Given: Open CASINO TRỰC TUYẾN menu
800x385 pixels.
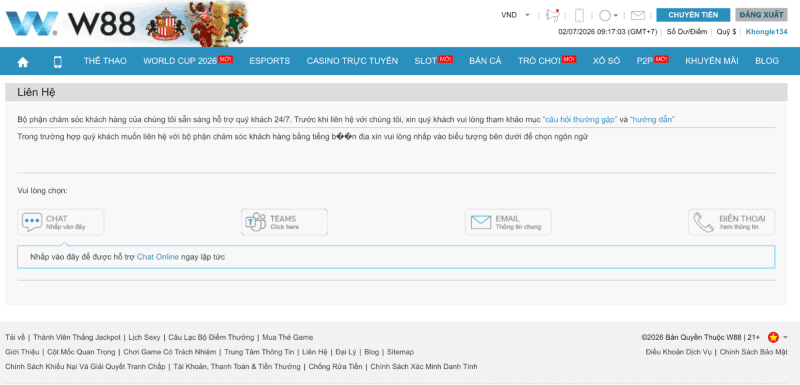Looking at the screenshot, I should [x=352, y=61].
